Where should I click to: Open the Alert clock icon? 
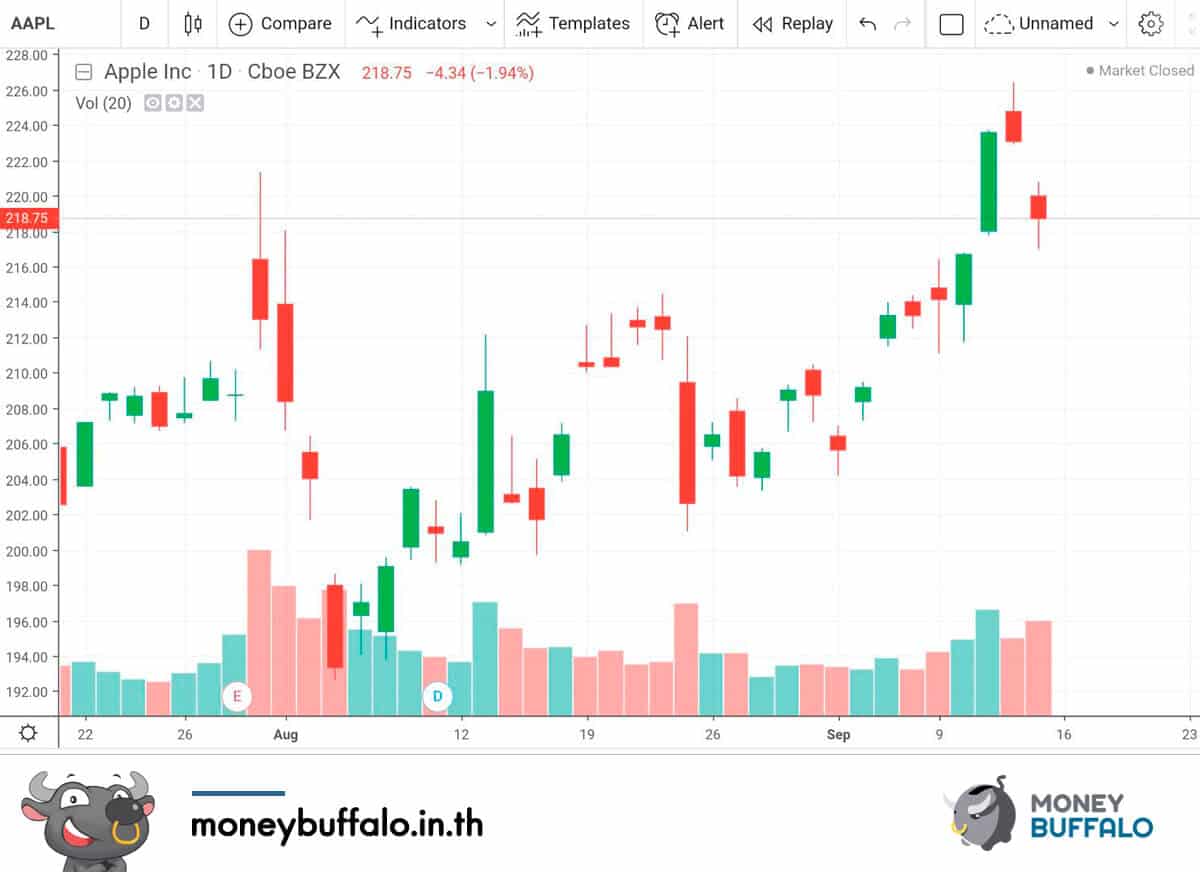(x=667, y=23)
